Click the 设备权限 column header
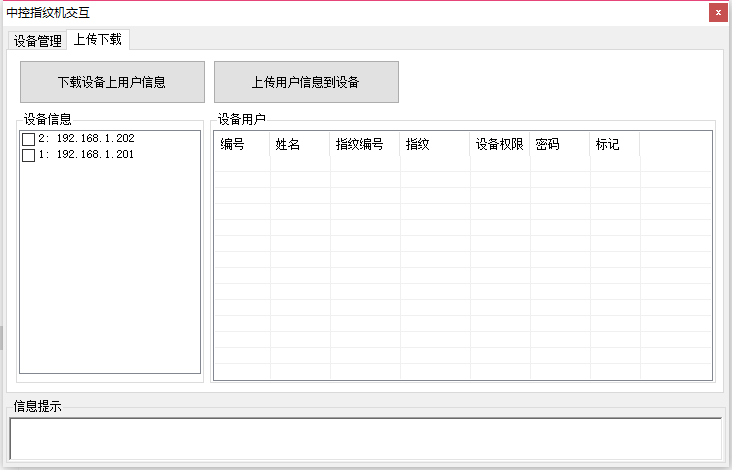 [499, 145]
